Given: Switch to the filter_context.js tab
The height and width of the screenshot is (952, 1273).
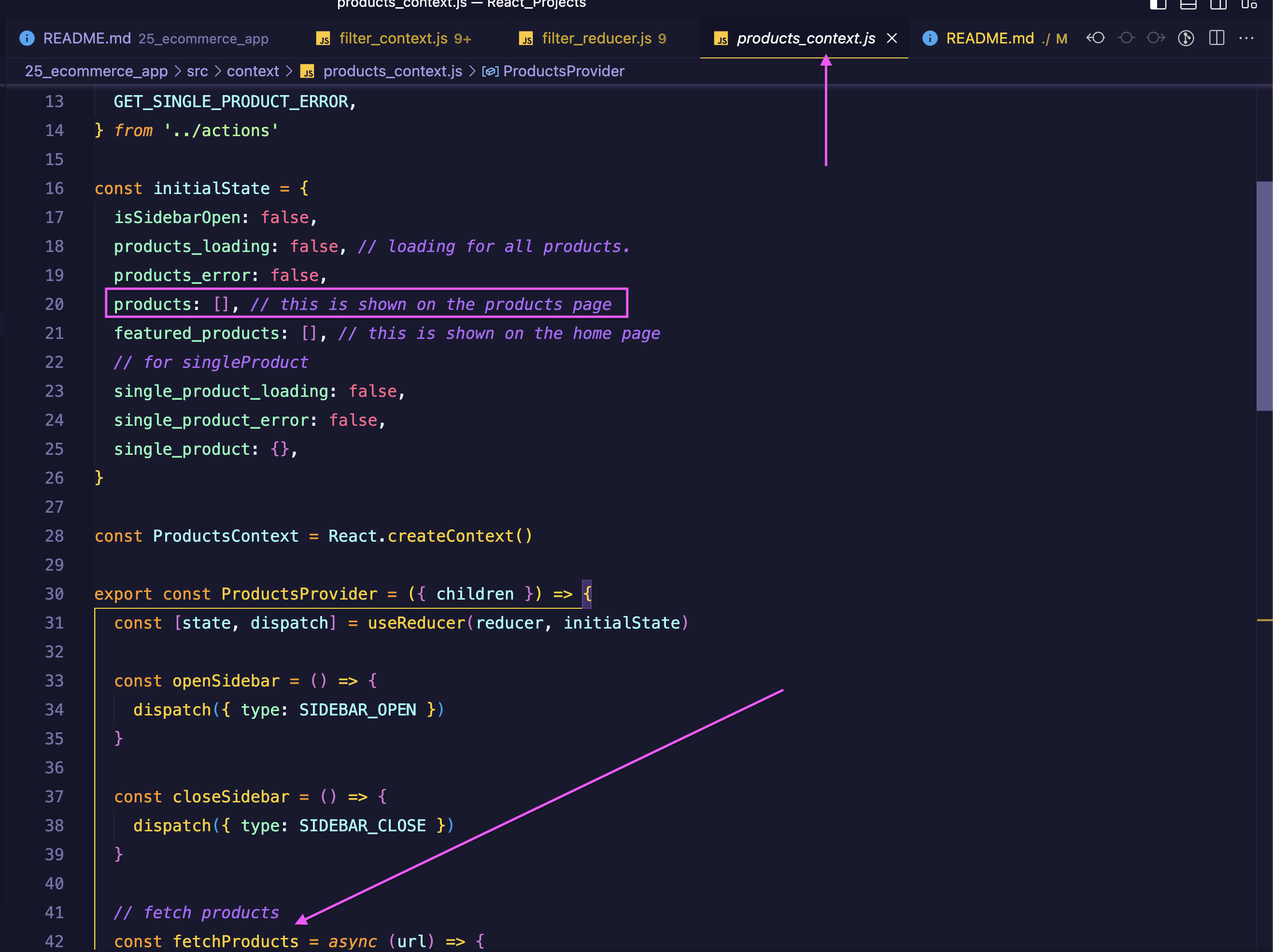Looking at the screenshot, I should [394, 39].
